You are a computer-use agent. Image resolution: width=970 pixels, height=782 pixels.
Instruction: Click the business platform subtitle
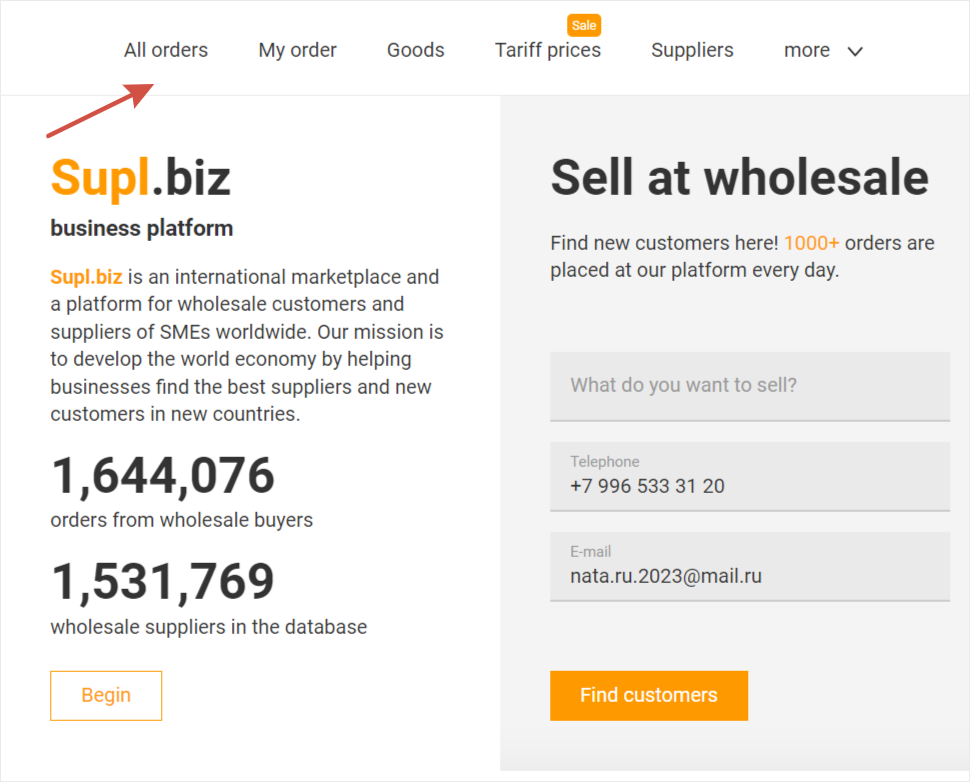point(142,228)
